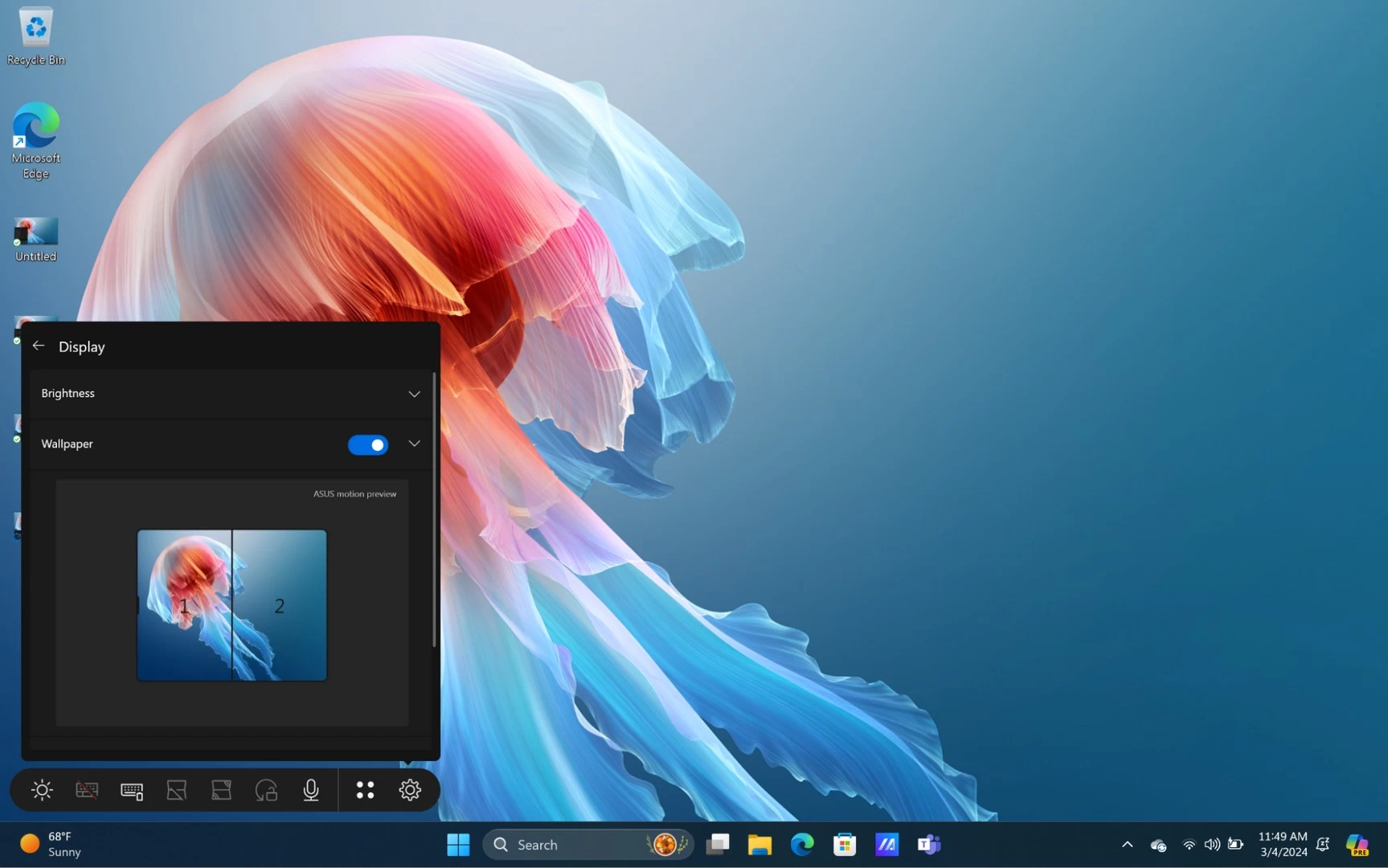Turn off the Wallpaper toggle
Viewport: 1388px width, 868px height.
click(x=368, y=444)
